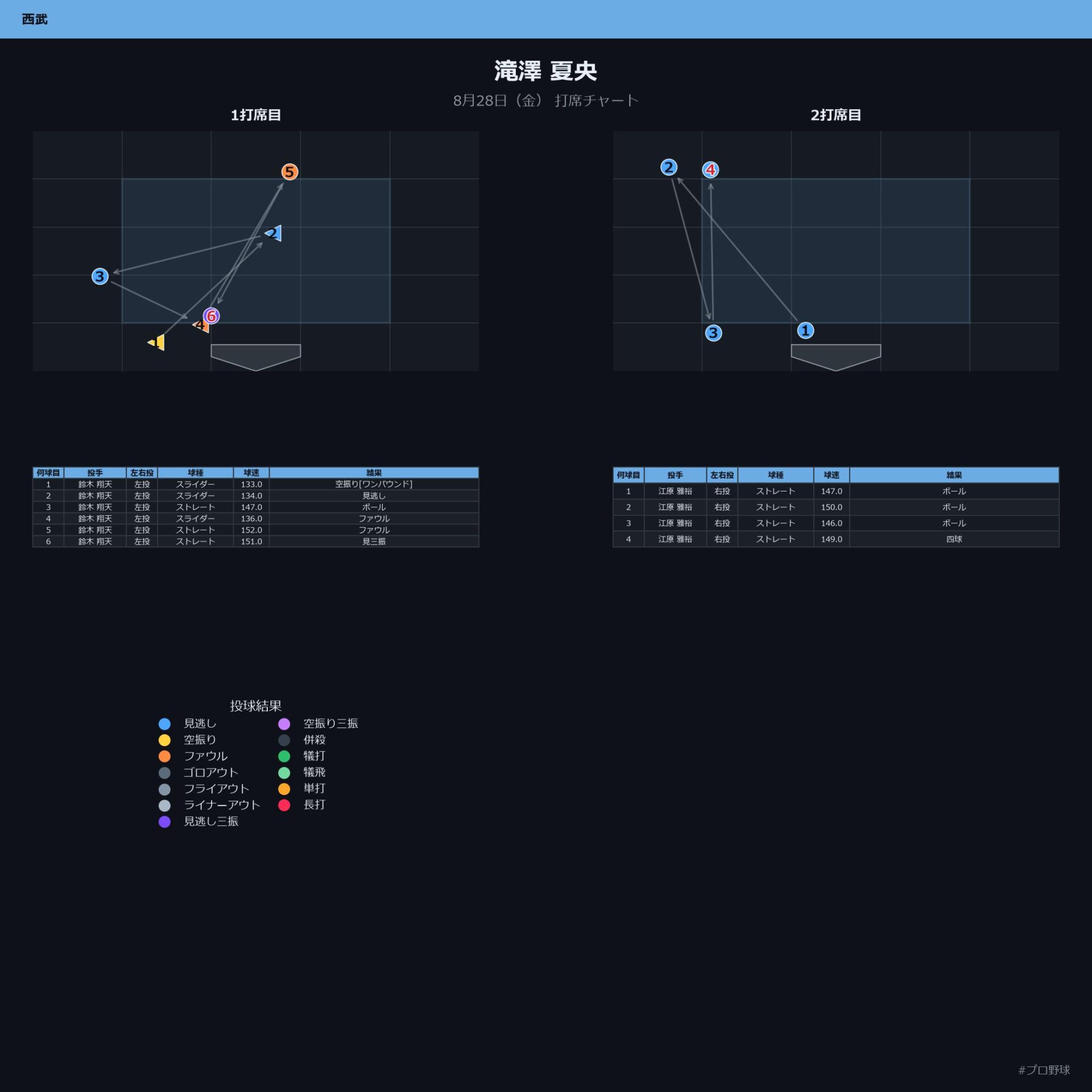This screenshot has width=1092, height=1092.
Task: Click pitch marker 4 in second at-bat chart
Action: point(710,169)
